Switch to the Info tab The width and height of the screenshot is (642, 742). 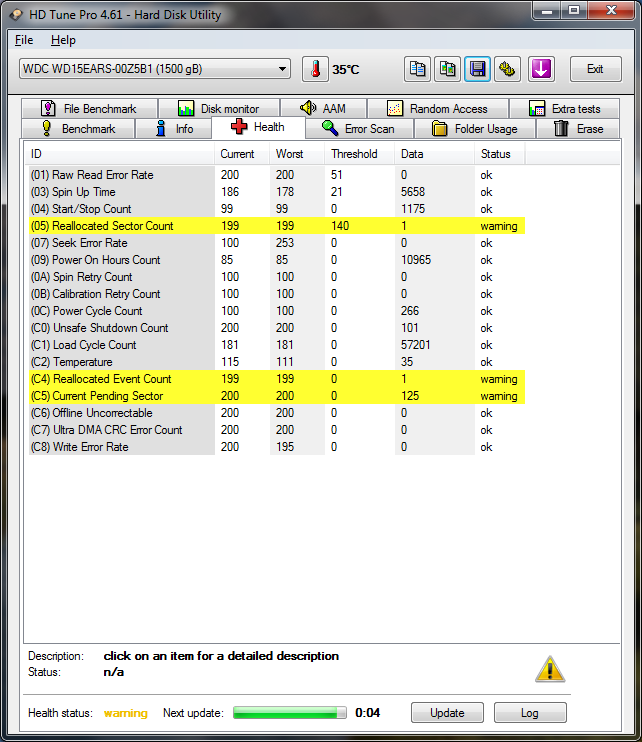[x=174, y=129]
